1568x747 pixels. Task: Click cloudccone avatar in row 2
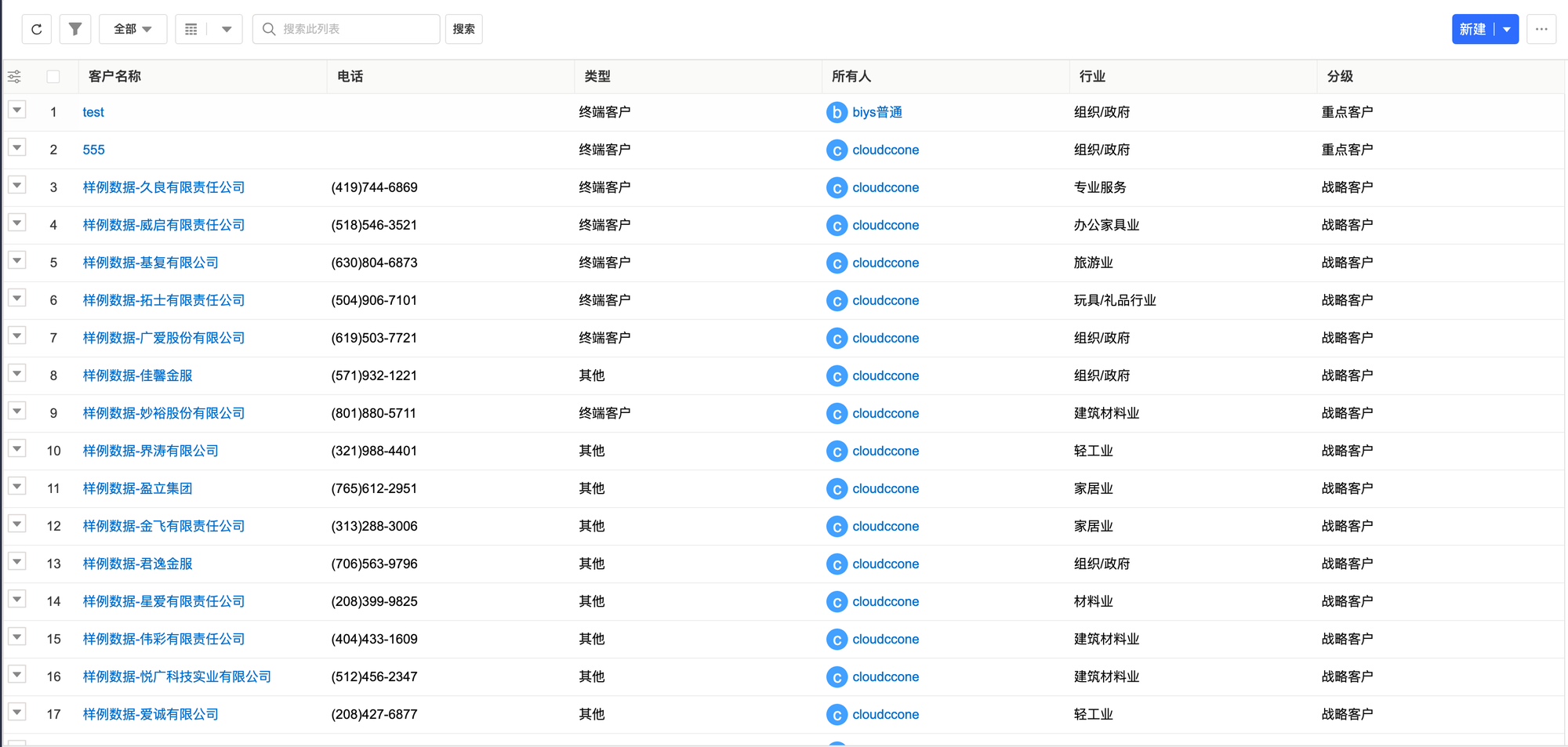837,150
